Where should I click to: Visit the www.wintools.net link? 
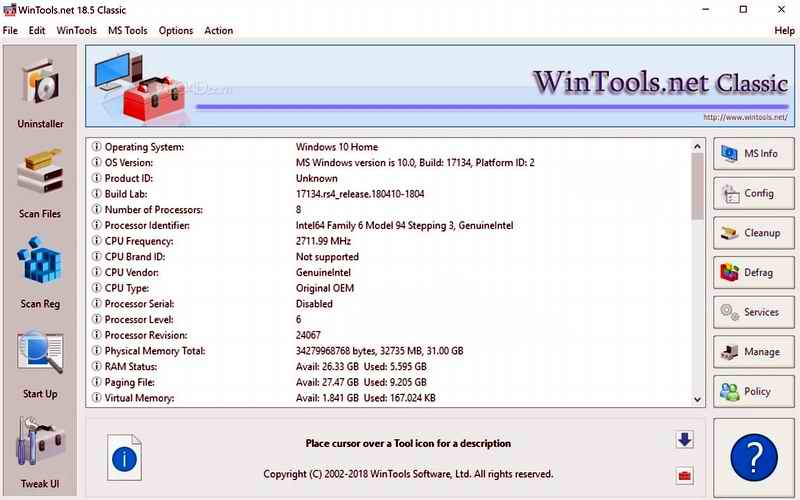[744, 117]
